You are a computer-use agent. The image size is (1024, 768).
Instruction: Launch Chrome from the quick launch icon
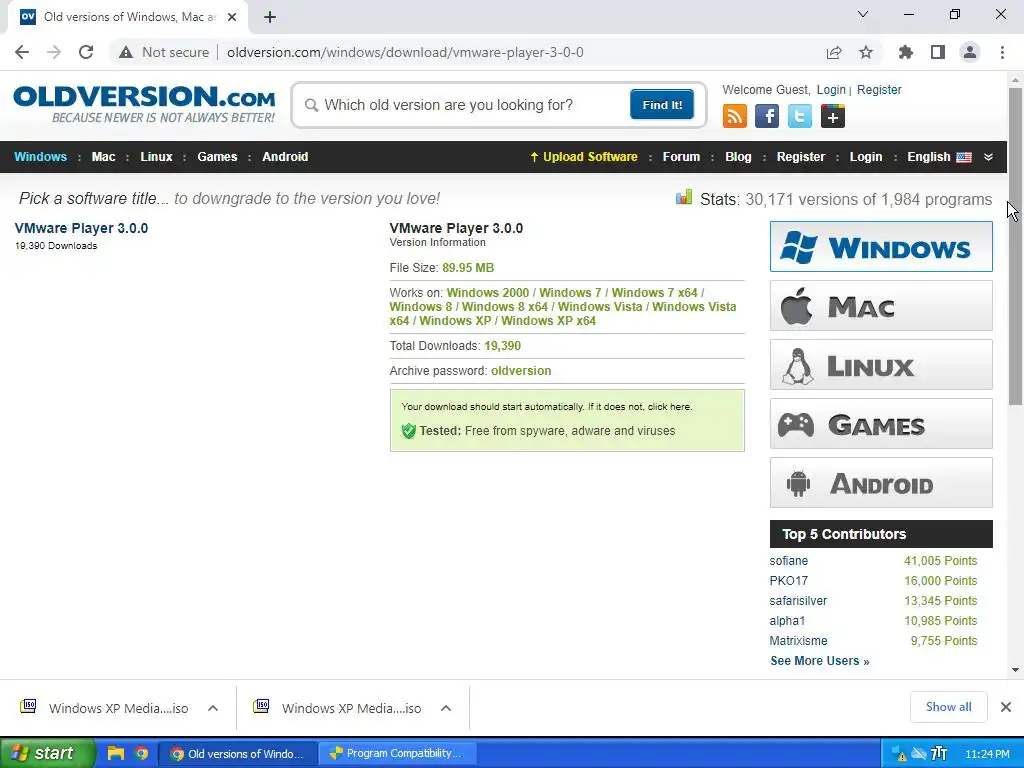tap(141, 753)
